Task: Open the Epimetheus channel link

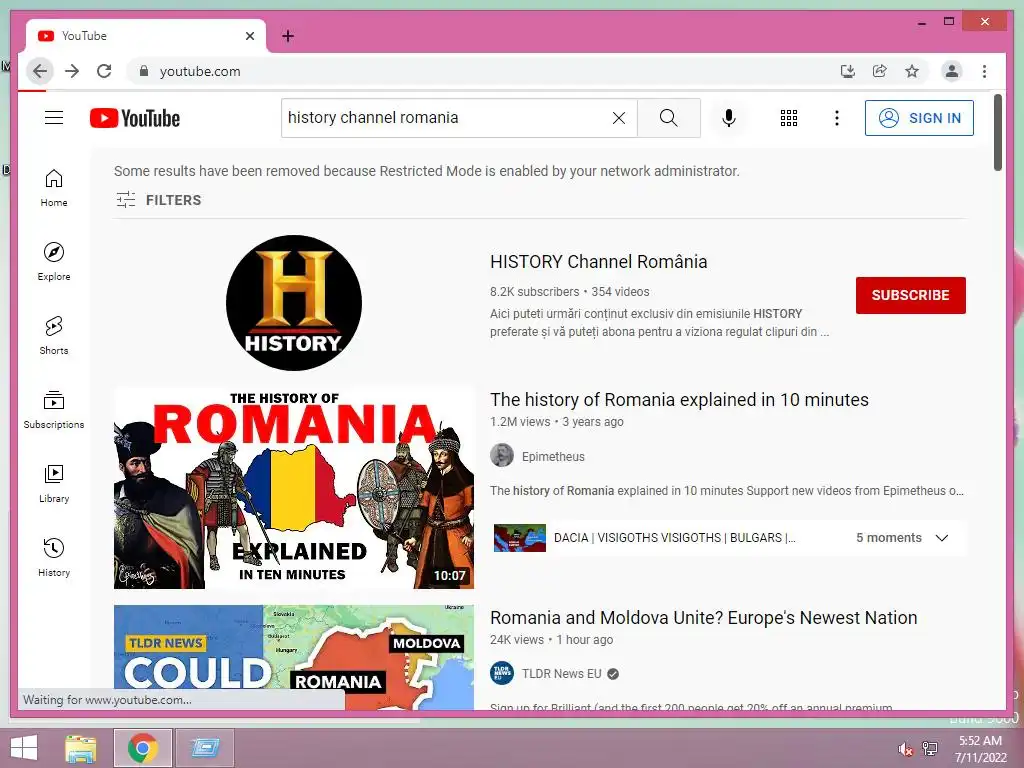Action: (x=553, y=456)
